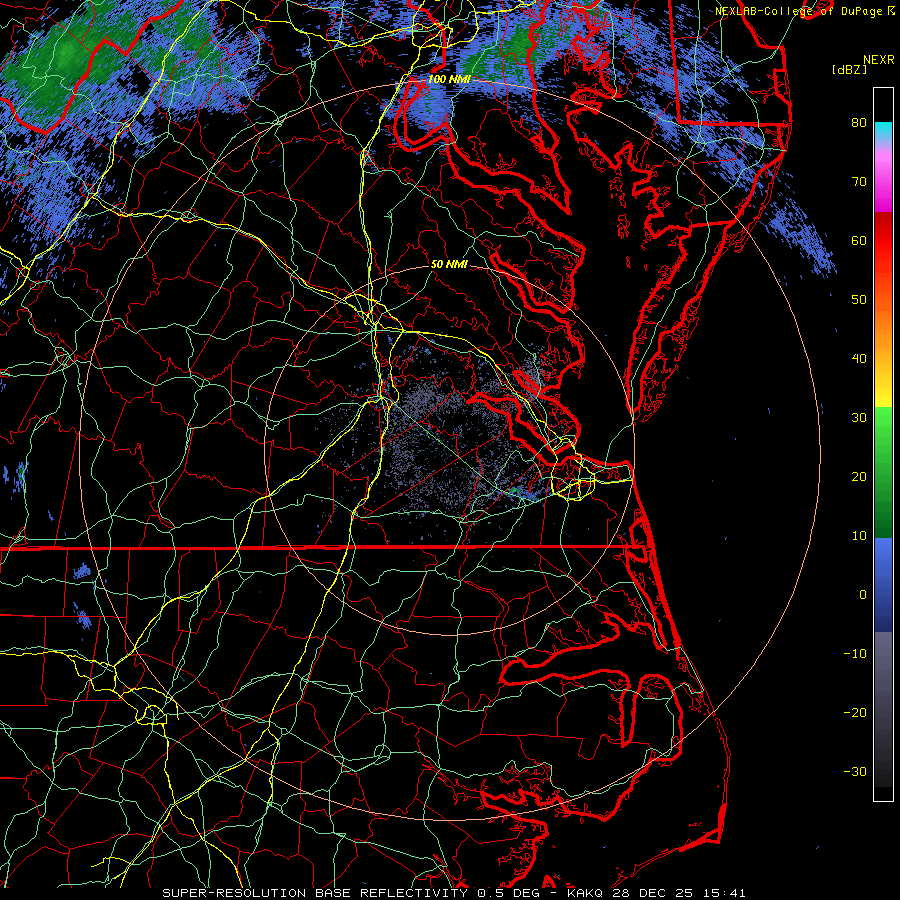Select the 10 value on the dBZ scale
Image resolution: width=900 pixels, height=900 pixels.
pos(859,536)
